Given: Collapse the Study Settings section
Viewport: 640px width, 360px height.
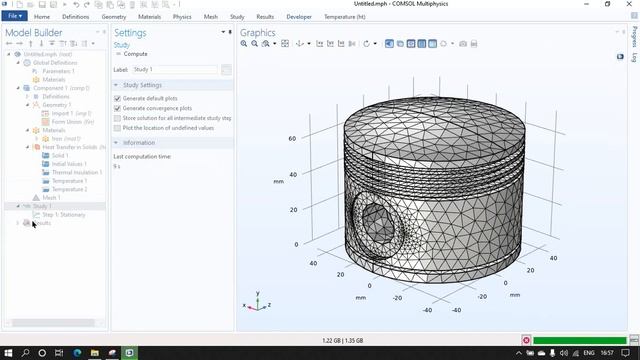Looking at the screenshot, I should (x=116, y=85).
